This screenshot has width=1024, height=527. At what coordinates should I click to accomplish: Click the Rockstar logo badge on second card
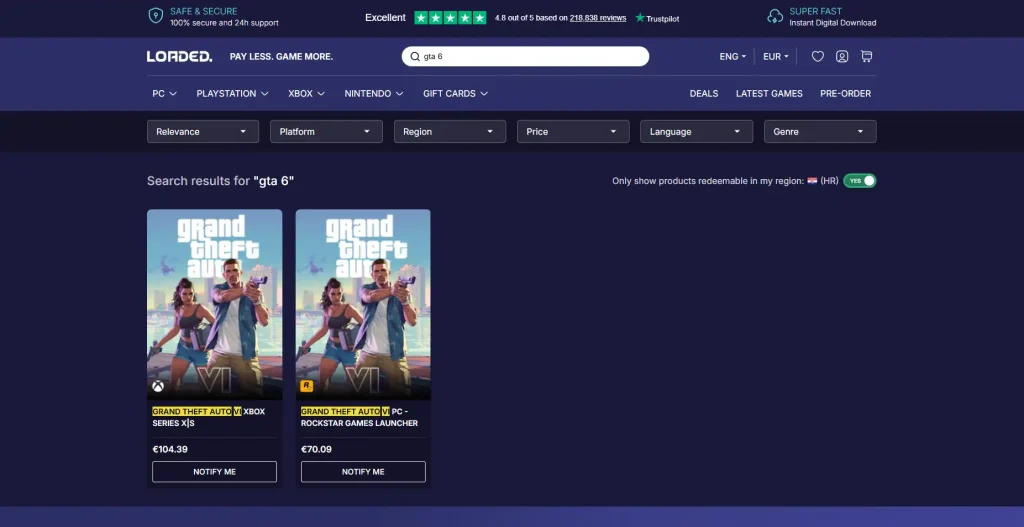(306, 387)
